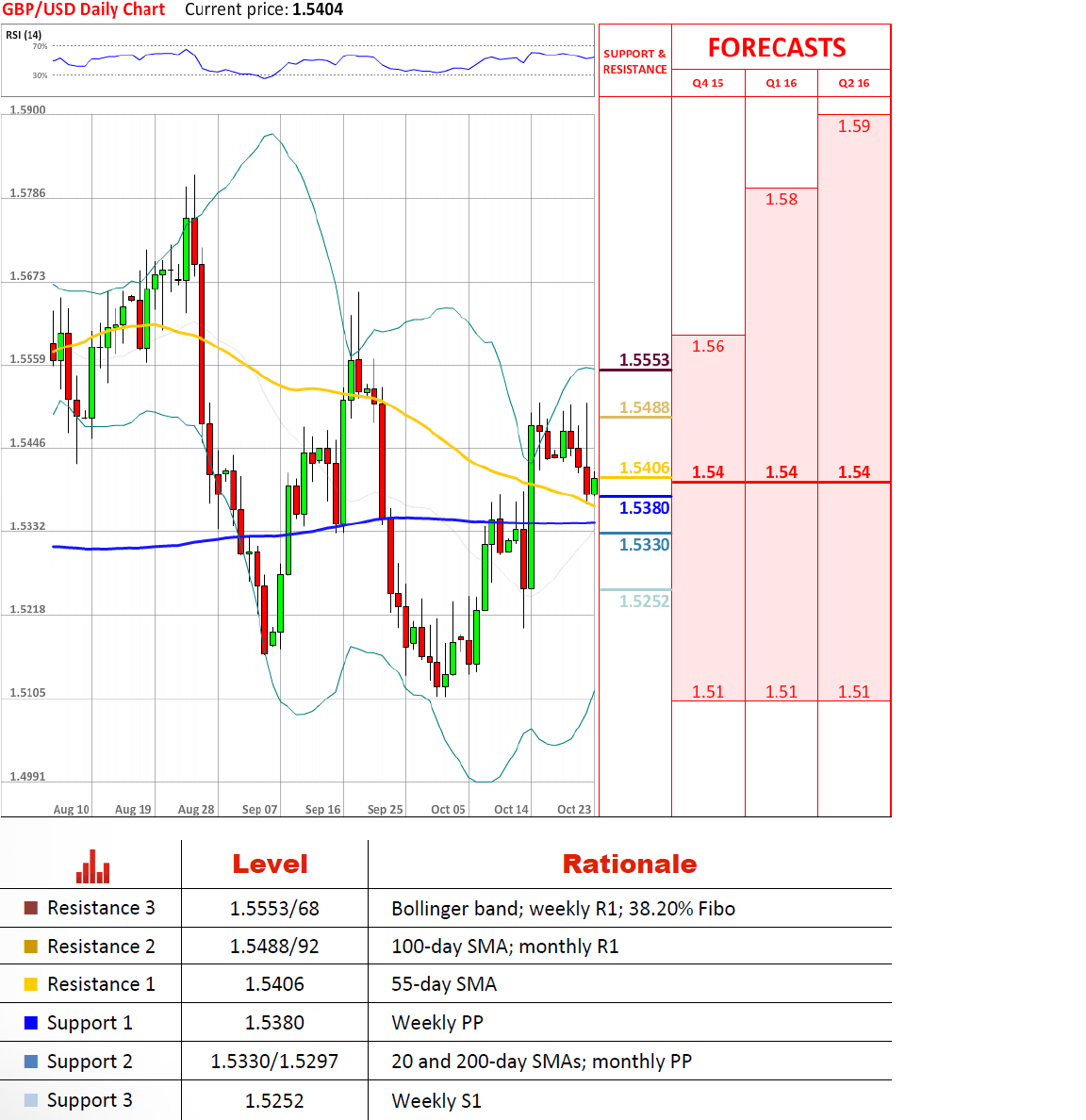
Task: Click the Weekly S1 rationale
Action: (436, 1101)
